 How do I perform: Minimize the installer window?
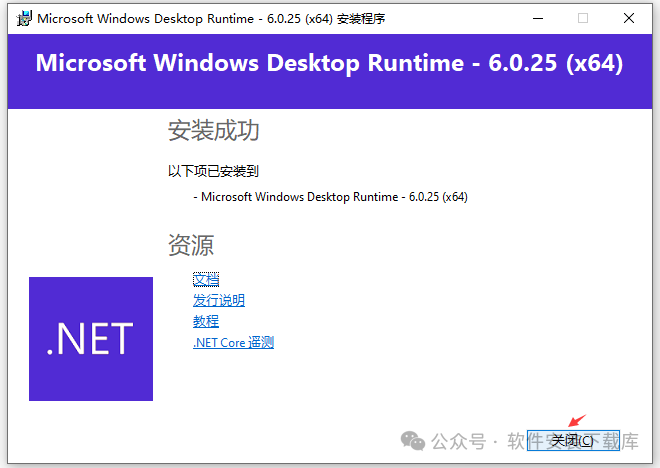538,19
